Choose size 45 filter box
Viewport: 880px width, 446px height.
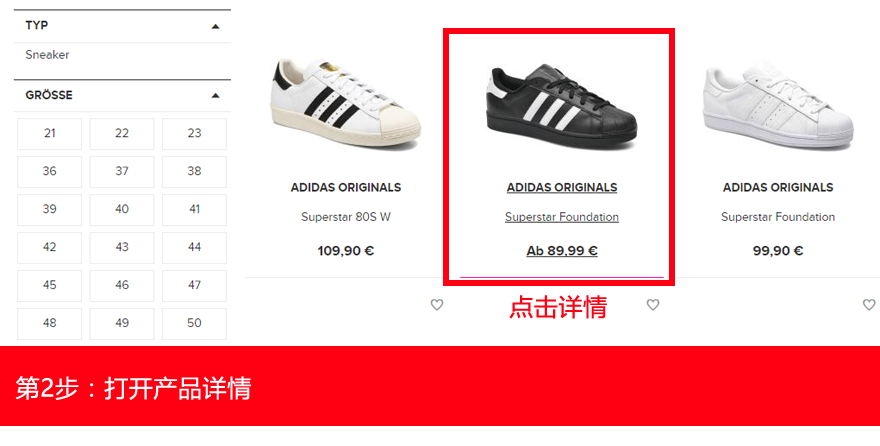coord(49,286)
